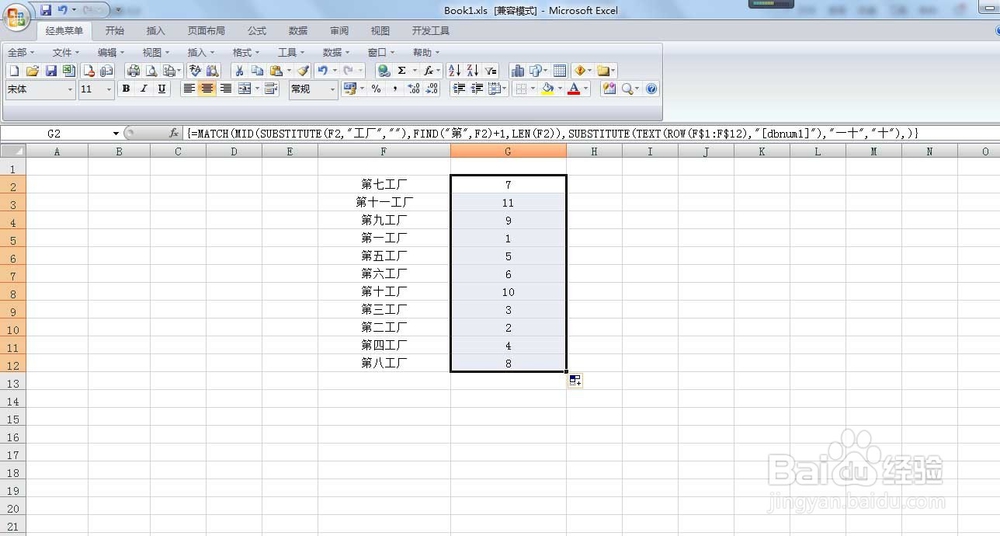Open the 格式 classic menu
Image resolution: width=1000 pixels, height=536 pixels.
246,52
